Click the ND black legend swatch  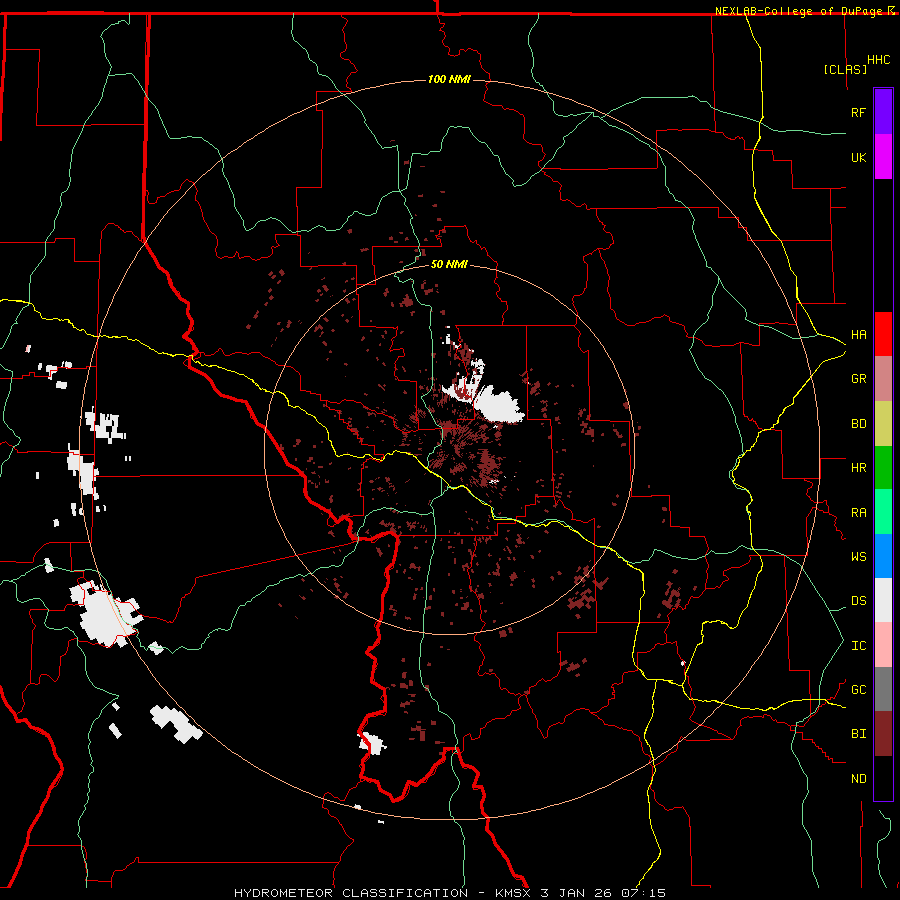[x=883, y=778]
